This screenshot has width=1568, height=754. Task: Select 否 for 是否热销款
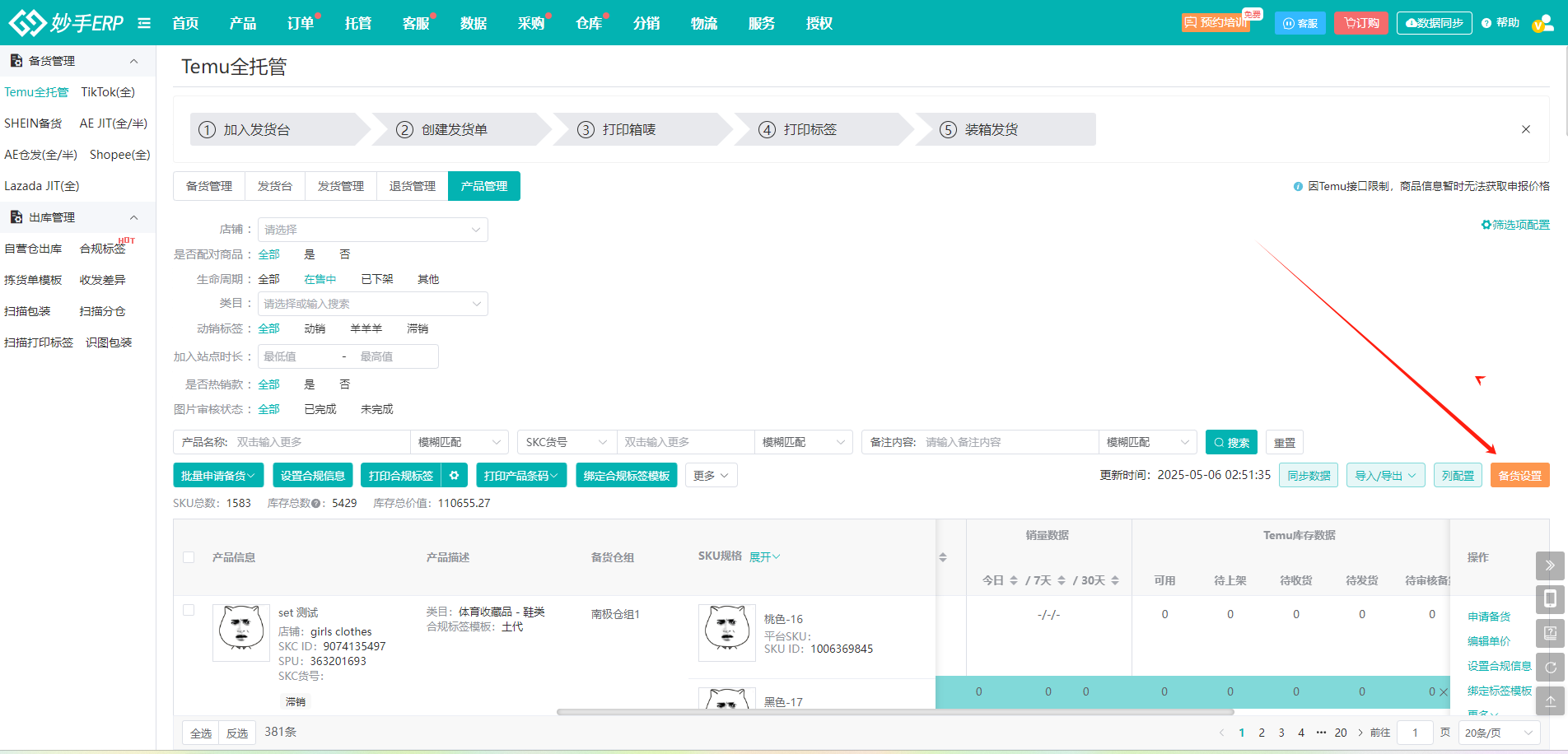pos(345,384)
